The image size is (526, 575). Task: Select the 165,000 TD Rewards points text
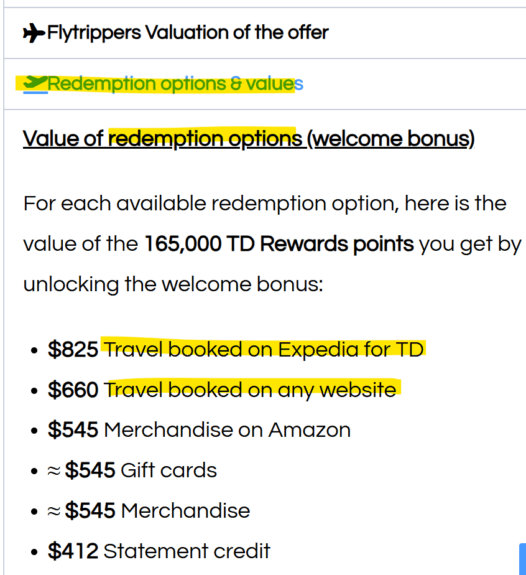pos(279,244)
